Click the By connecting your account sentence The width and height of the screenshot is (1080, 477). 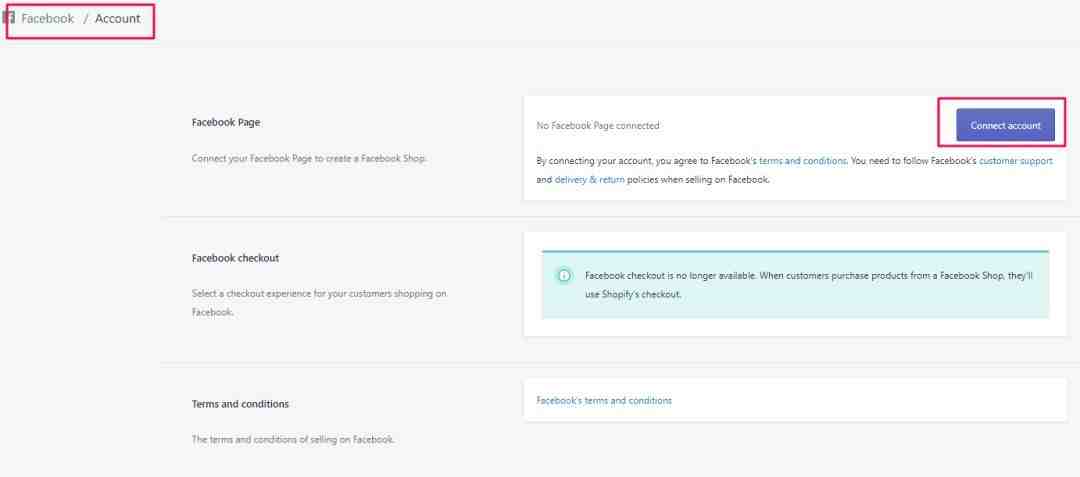tap(794, 170)
